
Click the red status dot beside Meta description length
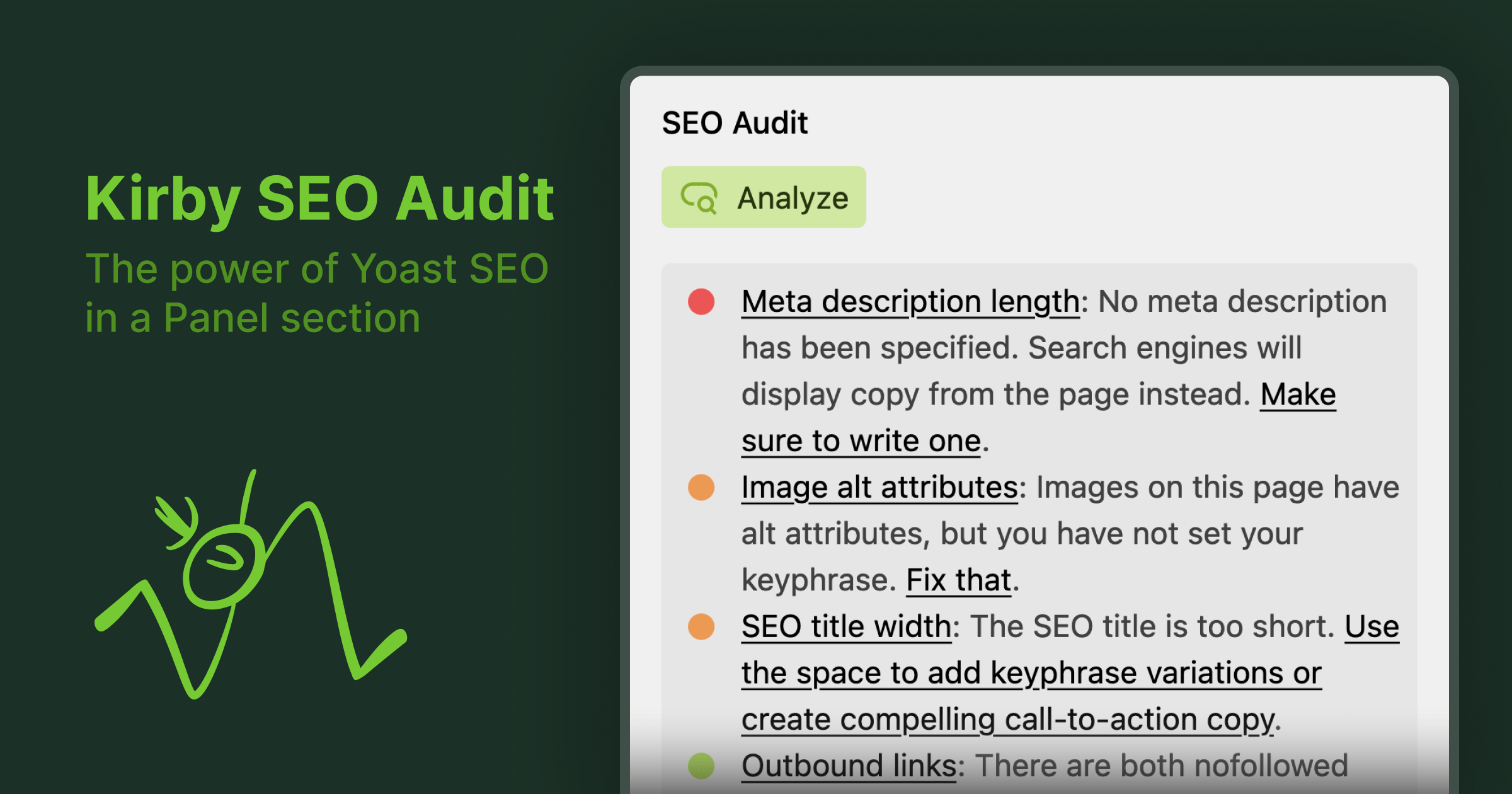click(701, 301)
